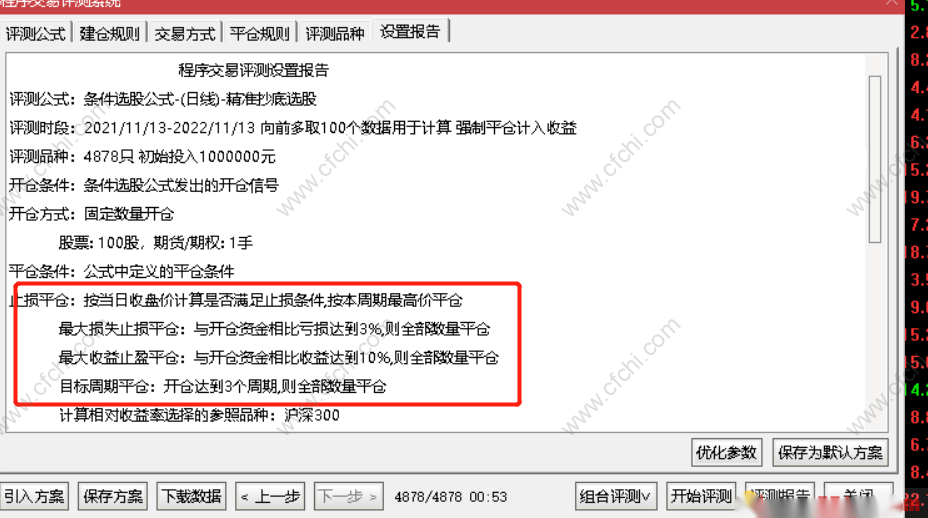Click the report's vertical scrollbar thumb
The width and height of the screenshot is (928, 518).
tap(875, 159)
